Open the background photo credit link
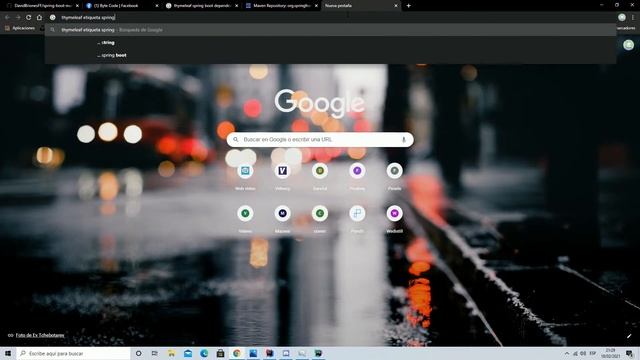This screenshot has height=360, width=640. [x=40, y=335]
